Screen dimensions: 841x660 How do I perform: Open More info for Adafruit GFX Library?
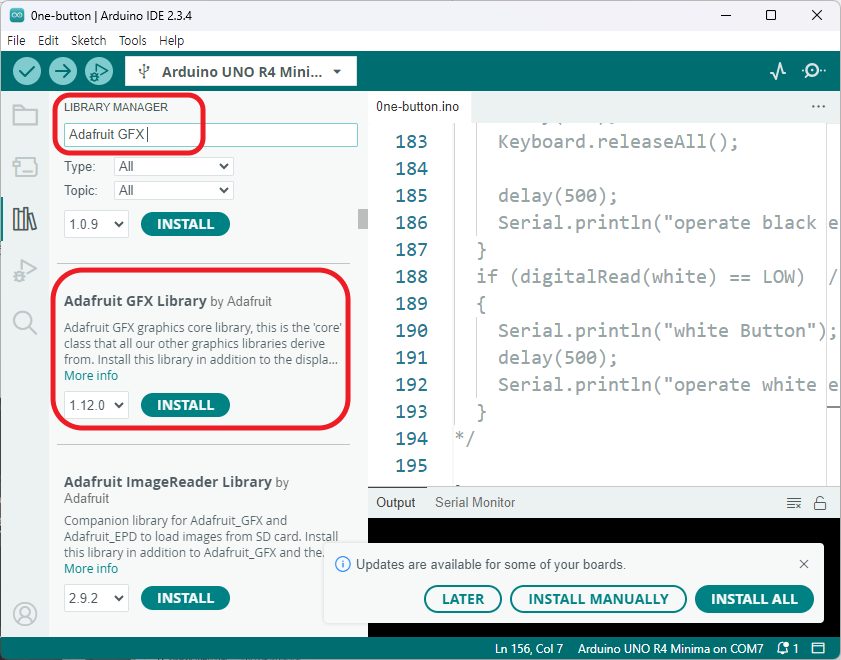pos(91,376)
